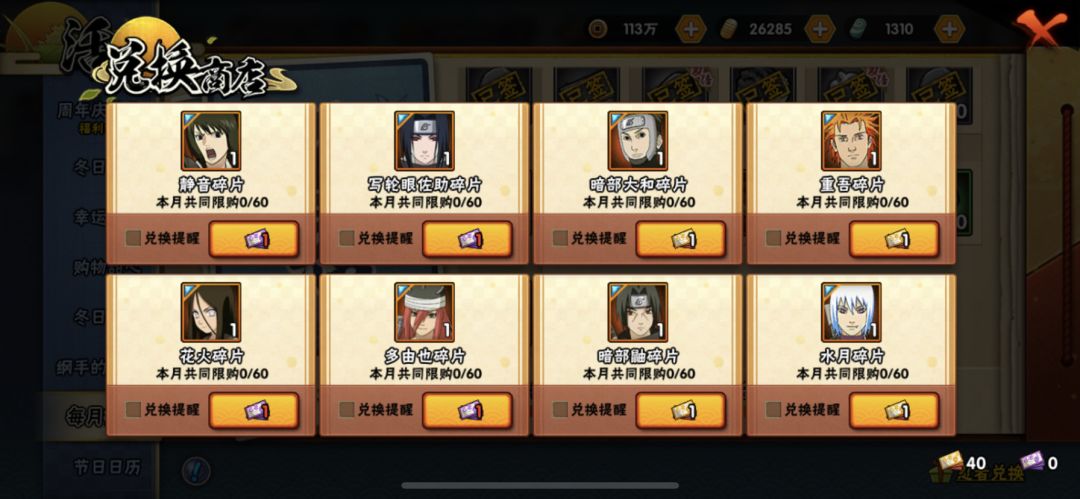Add gold via plus button beside 26285
The width and height of the screenshot is (1080, 499).
(820, 29)
